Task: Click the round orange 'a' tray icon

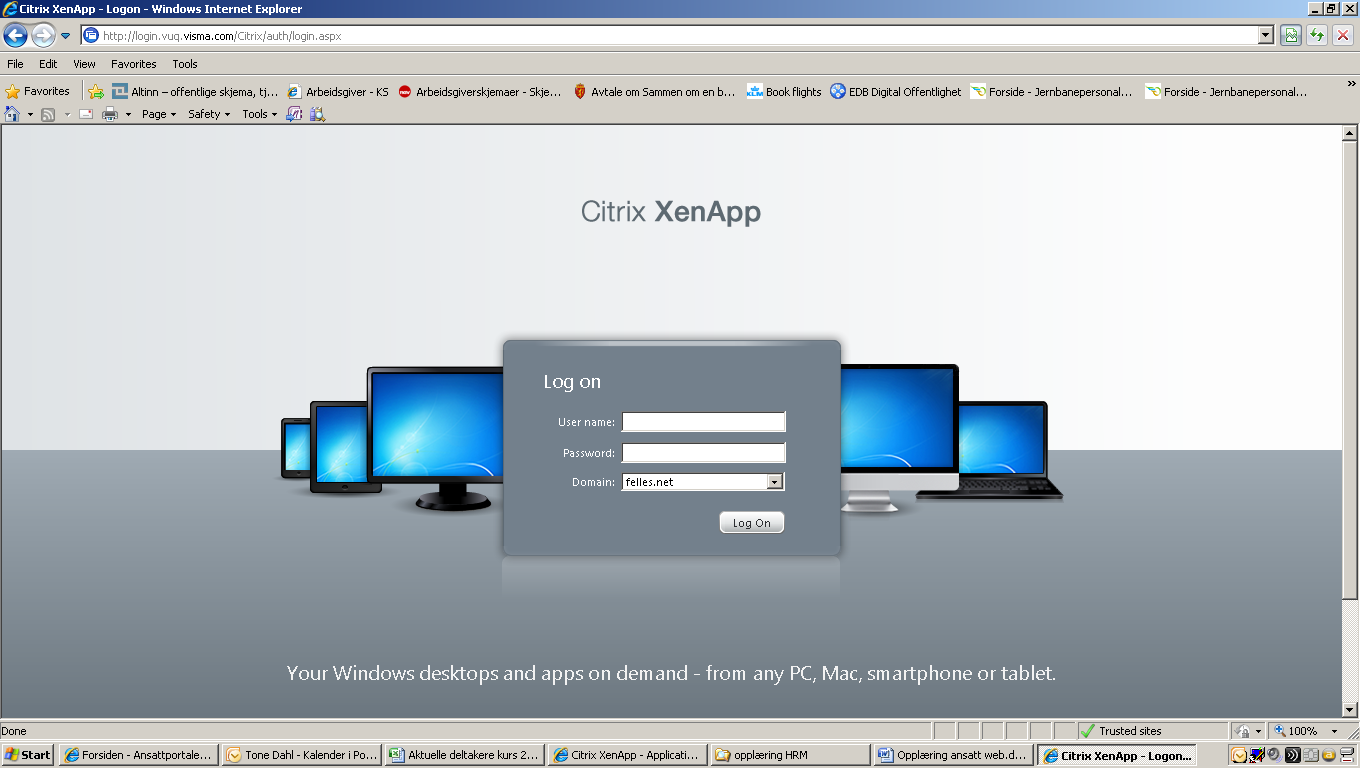Action: coord(1328,756)
